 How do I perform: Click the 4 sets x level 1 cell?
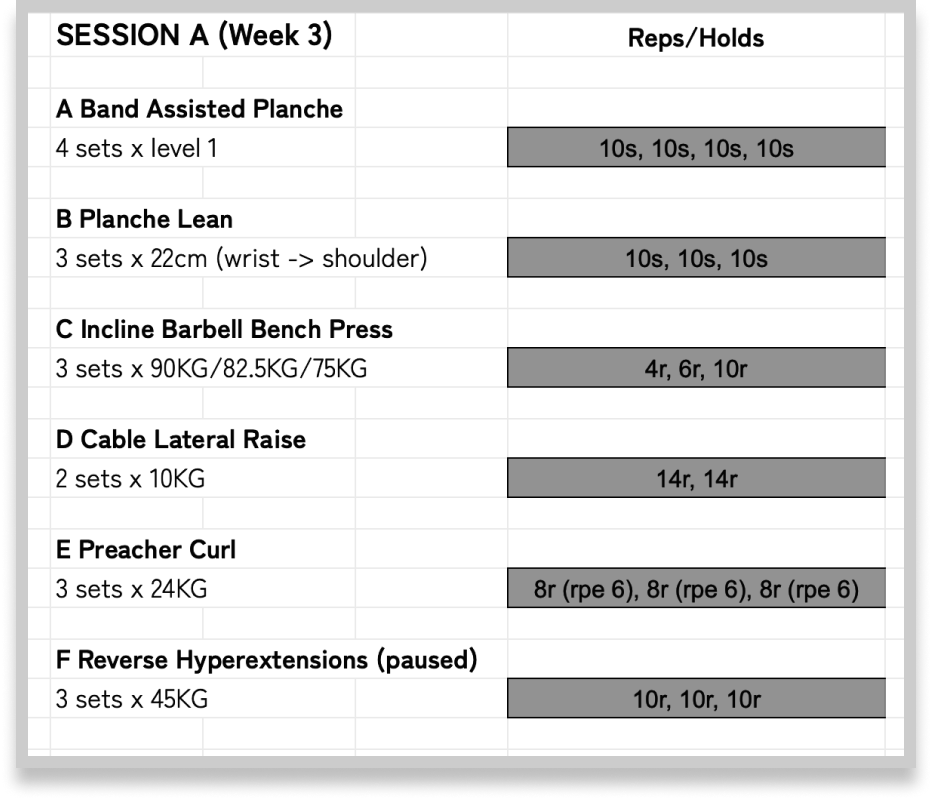click(x=136, y=148)
